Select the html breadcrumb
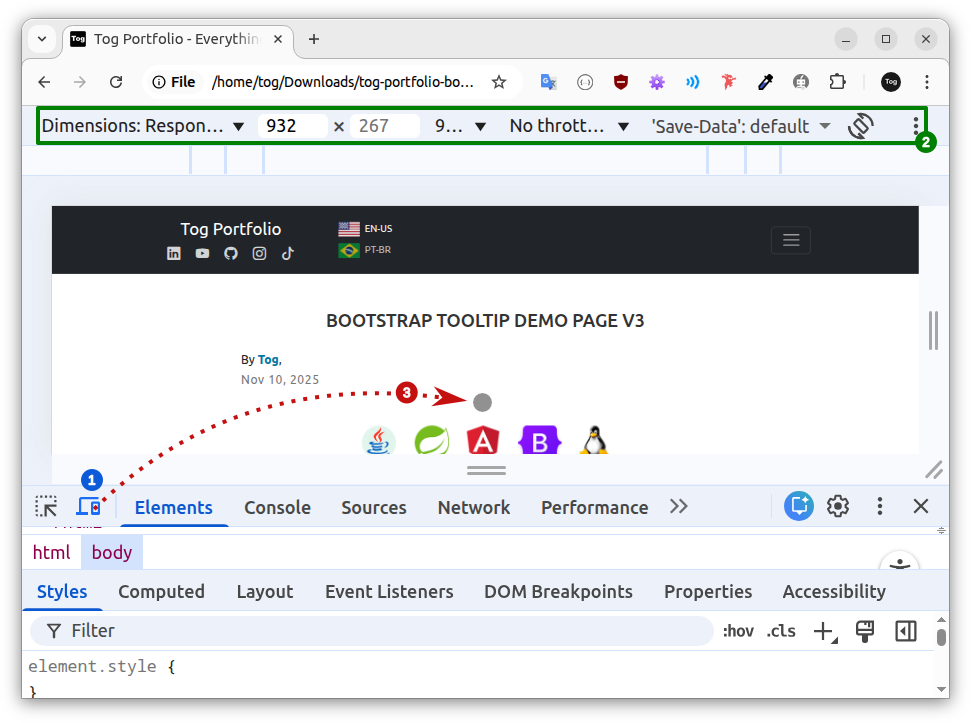Viewport: 971px width, 723px height. (x=51, y=552)
